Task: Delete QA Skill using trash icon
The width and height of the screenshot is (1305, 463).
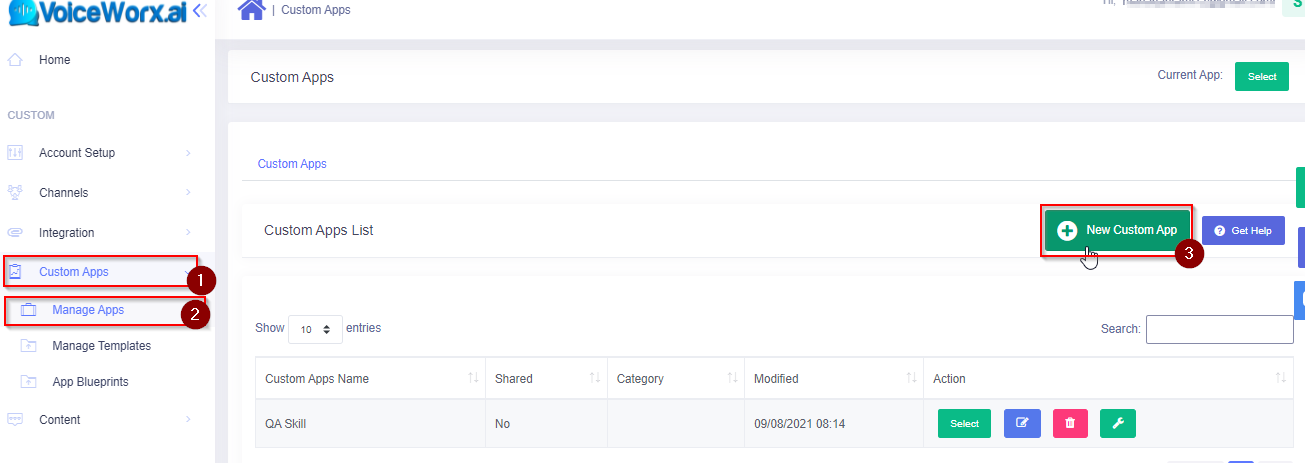Action: tap(1070, 423)
